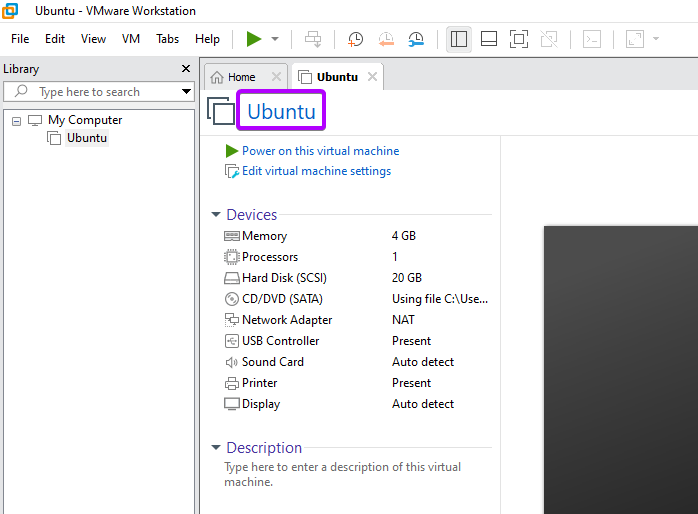Close the Home tab
Screen dimensions: 698x514
(x=276, y=77)
